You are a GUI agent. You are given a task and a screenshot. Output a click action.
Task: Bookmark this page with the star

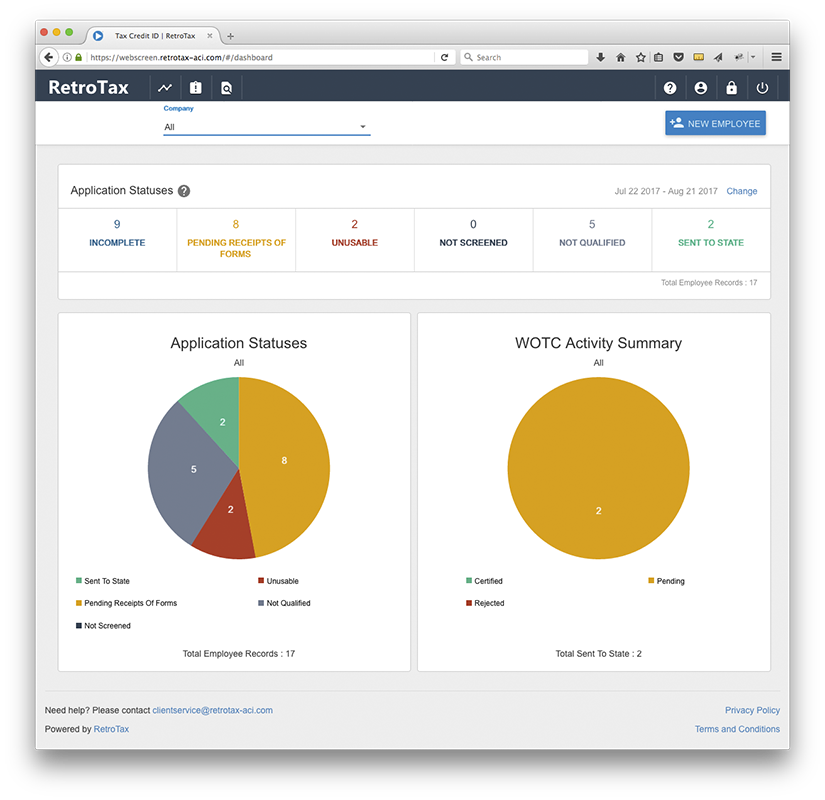[640, 57]
